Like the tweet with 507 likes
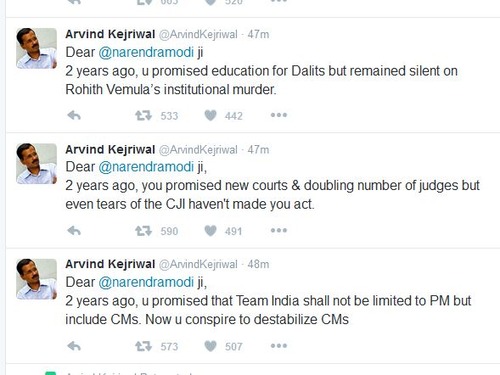Image resolution: width=500 pixels, height=375 pixels. point(210,346)
